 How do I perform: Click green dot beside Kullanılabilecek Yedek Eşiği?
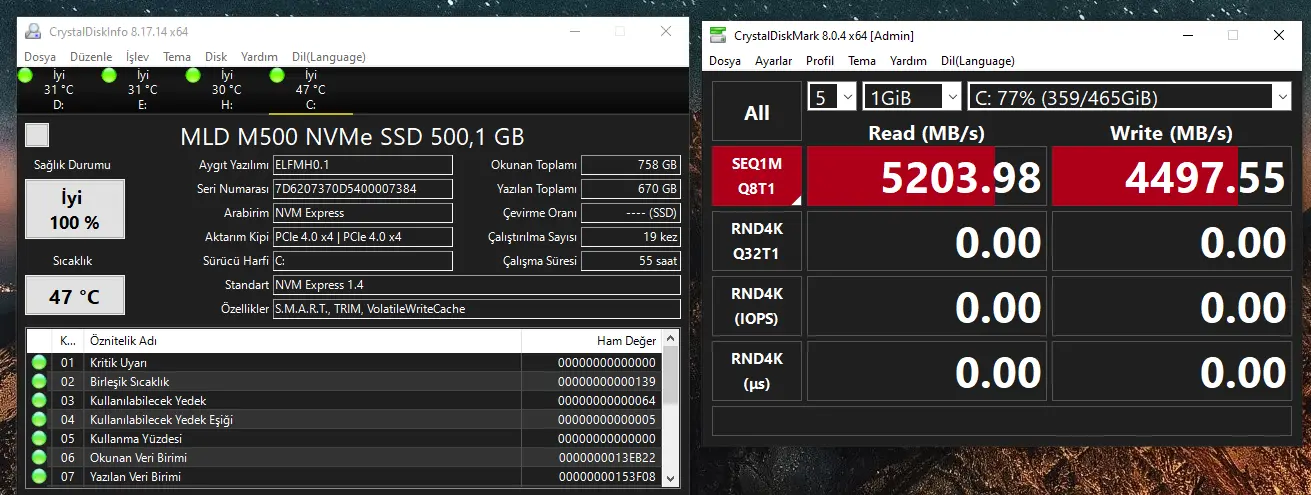[x=39, y=419]
